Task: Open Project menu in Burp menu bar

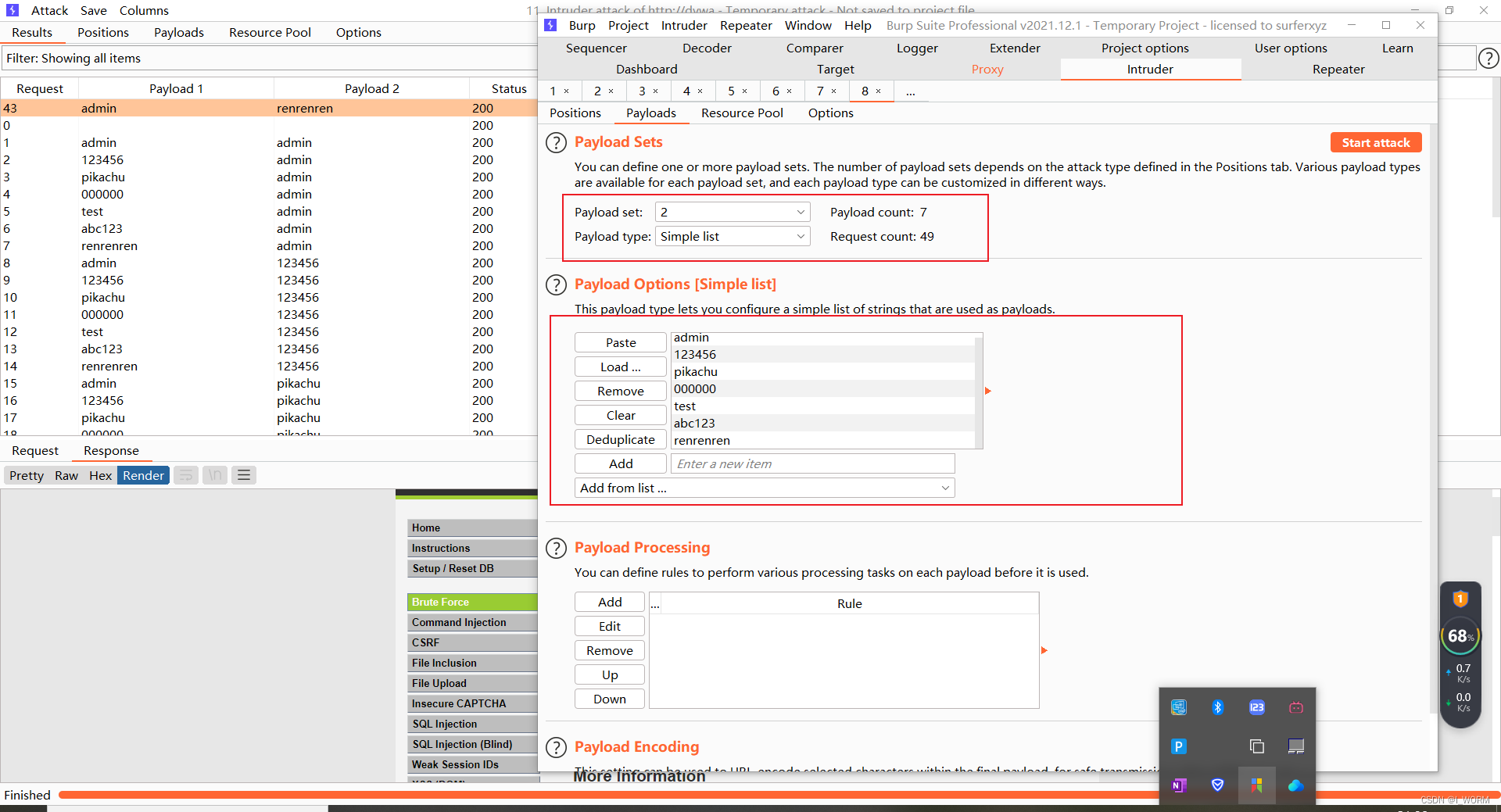Action: click(629, 25)
